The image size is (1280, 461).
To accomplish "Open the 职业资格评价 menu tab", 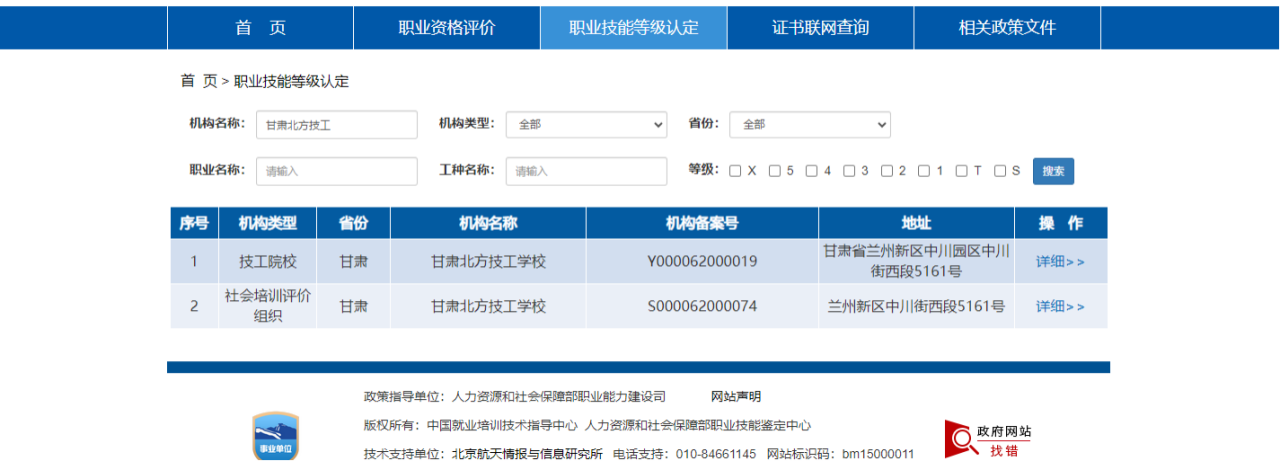I will pos(446,28).
